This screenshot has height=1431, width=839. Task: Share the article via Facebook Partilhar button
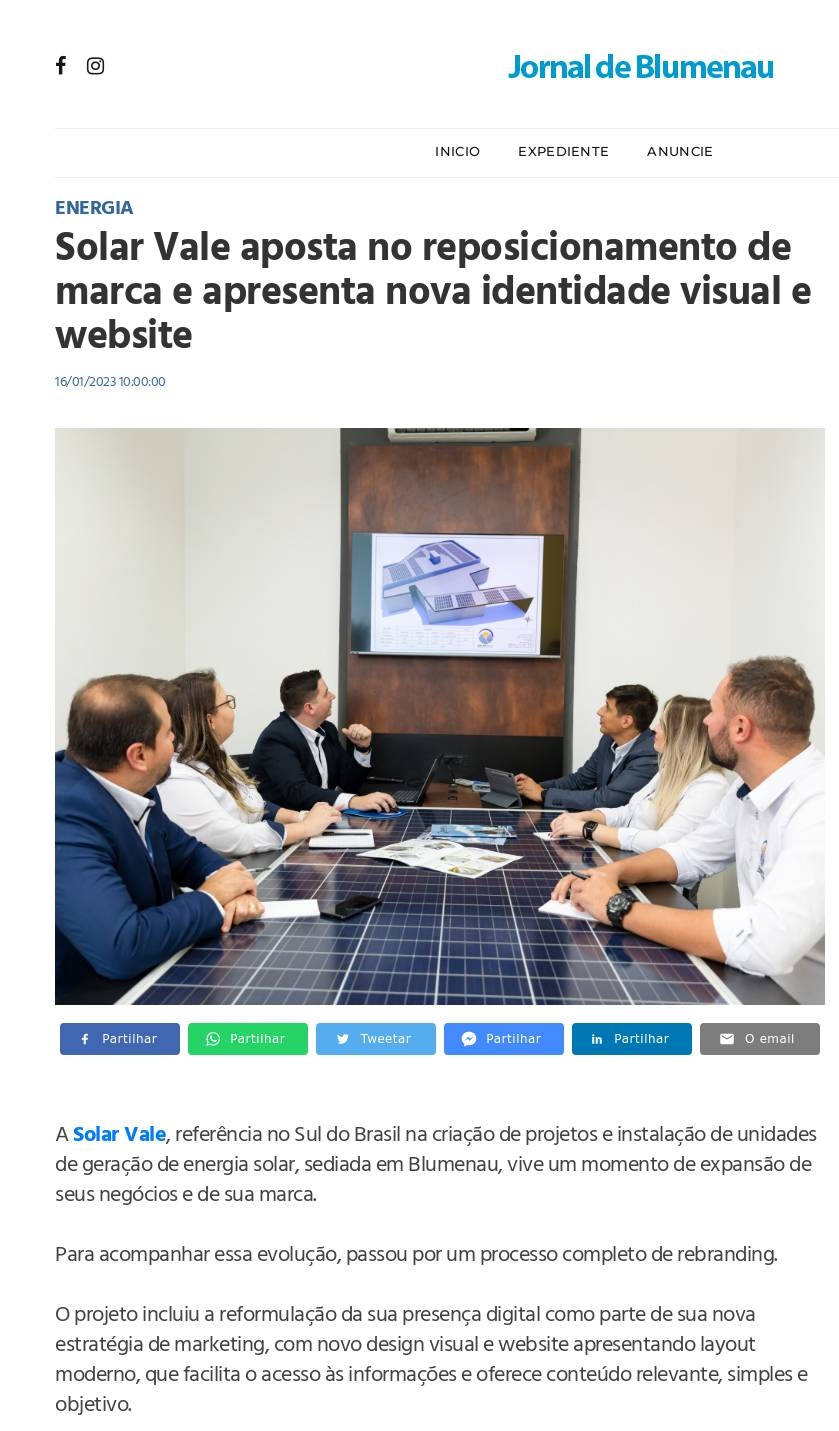[x=120, y=1039]
